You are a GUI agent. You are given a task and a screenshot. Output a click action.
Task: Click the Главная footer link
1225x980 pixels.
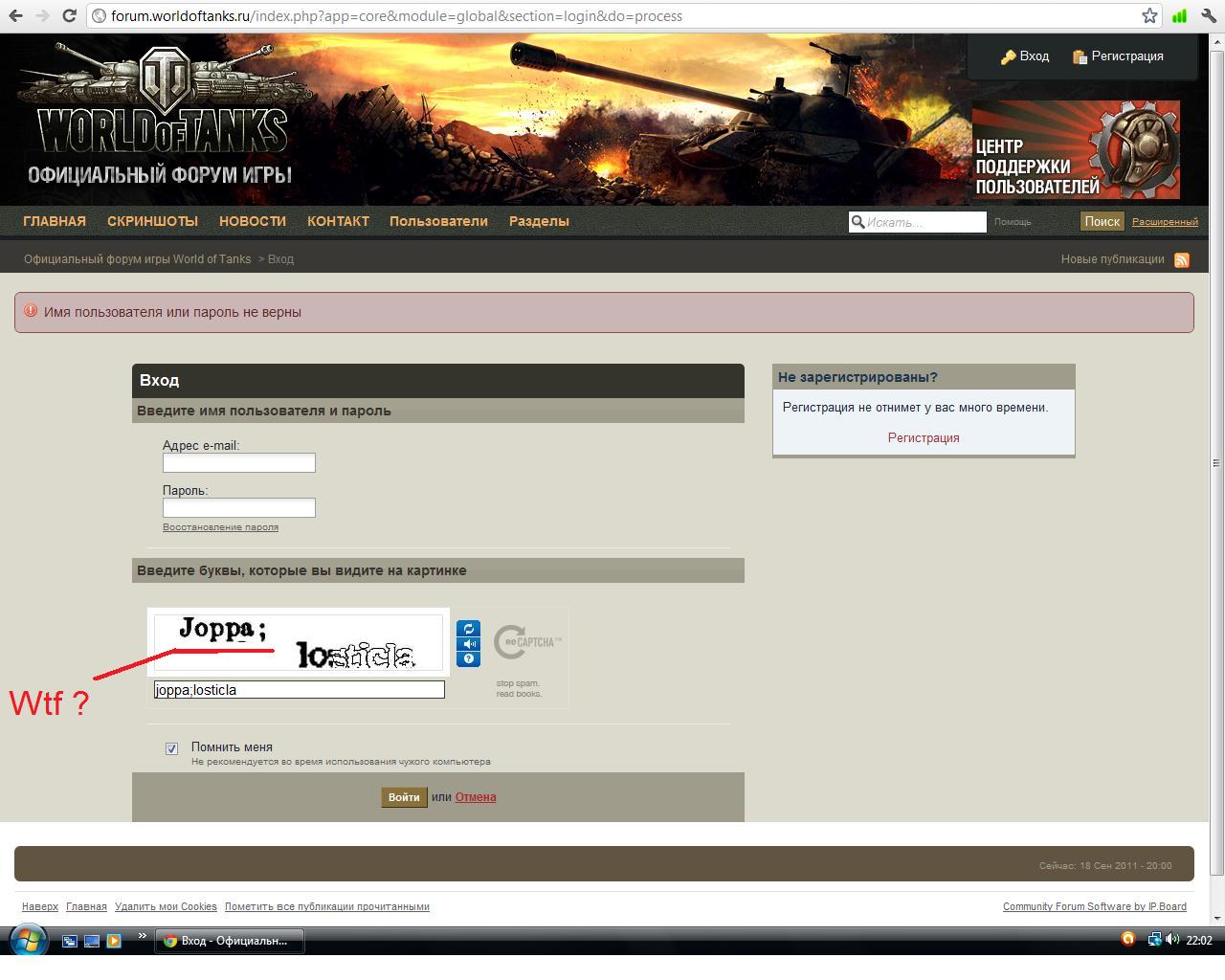86,906
